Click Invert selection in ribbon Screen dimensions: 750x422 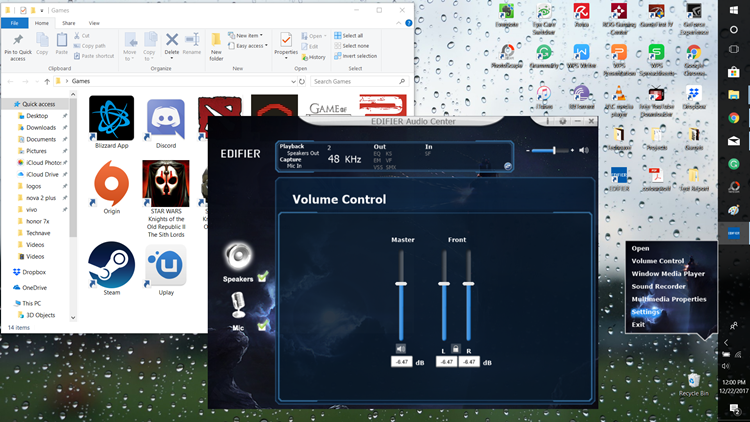tap(355, 56)
